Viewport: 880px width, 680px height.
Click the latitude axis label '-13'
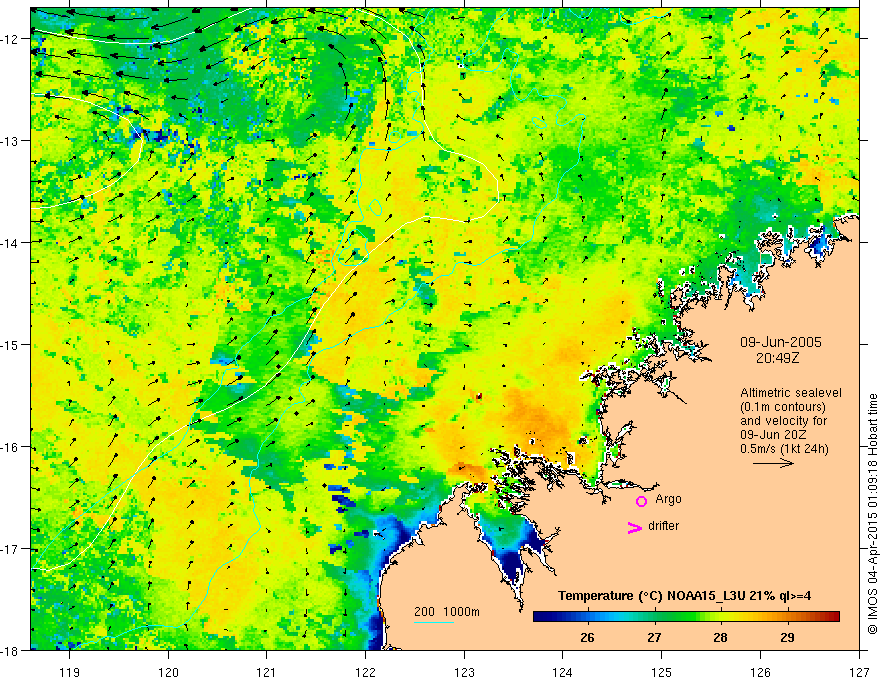tap(11, 141)
